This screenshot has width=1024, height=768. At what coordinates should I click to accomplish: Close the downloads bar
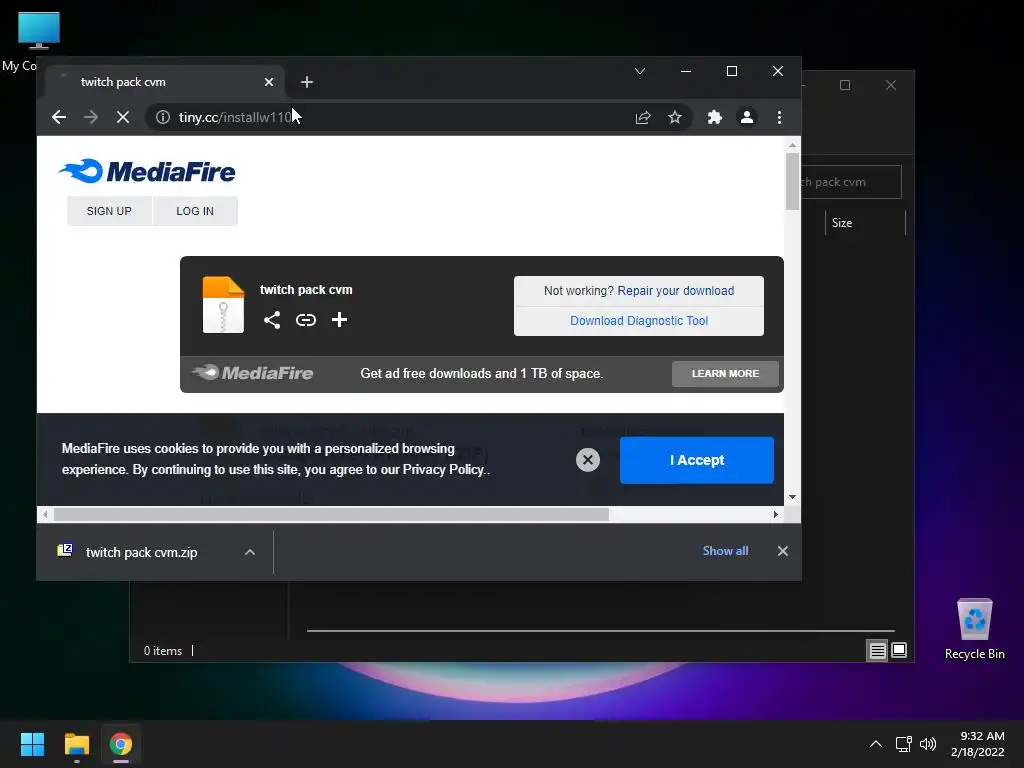coord(782,551)
